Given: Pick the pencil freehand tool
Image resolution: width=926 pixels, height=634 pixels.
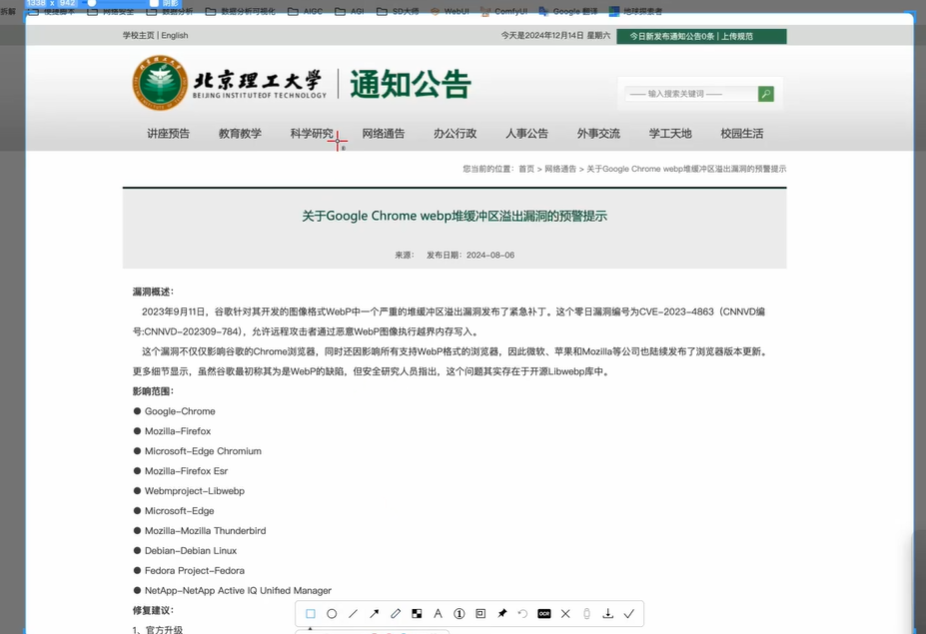Looking at the screenshot, I should [396, 614].
